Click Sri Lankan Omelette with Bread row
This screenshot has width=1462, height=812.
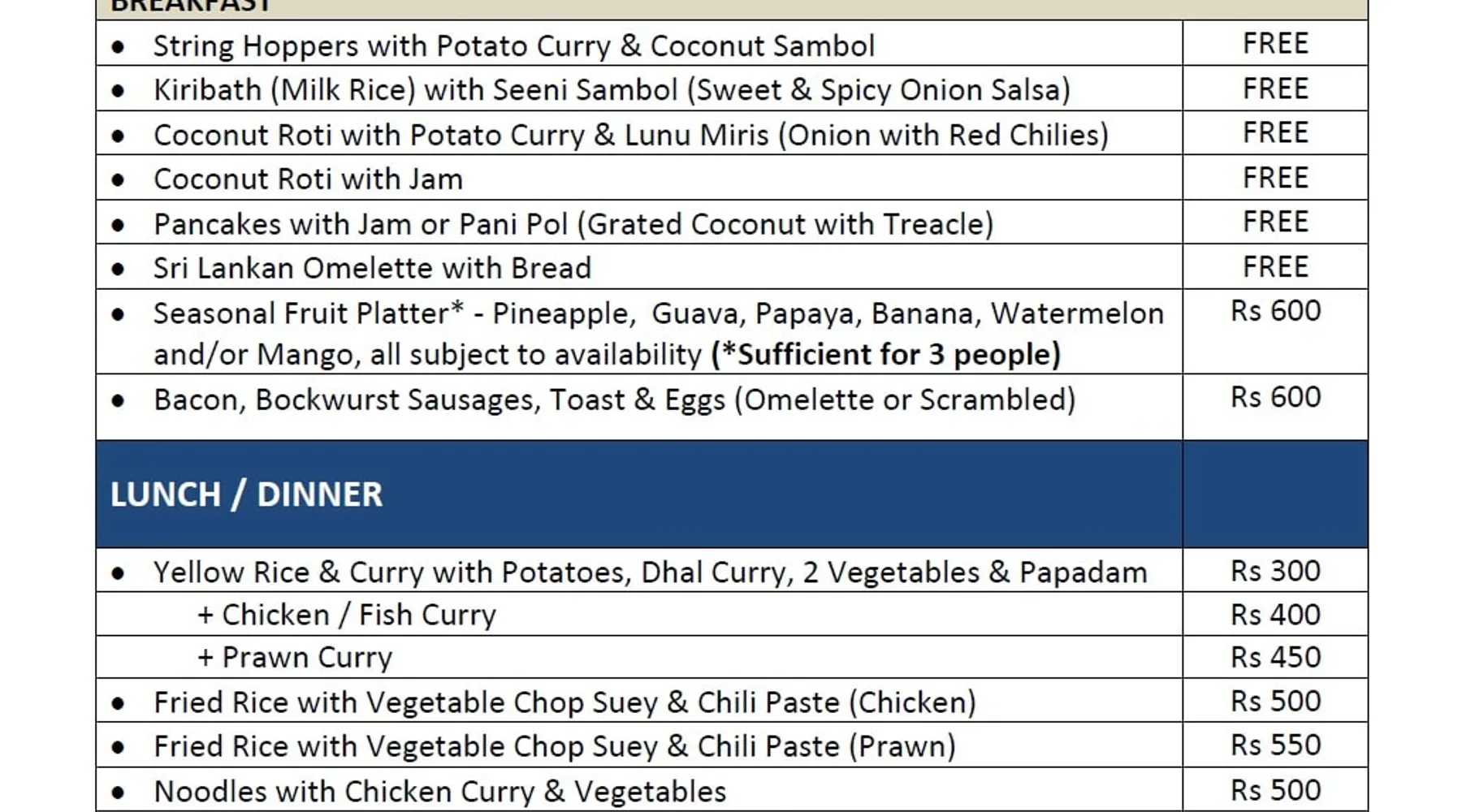coord(372,268)
